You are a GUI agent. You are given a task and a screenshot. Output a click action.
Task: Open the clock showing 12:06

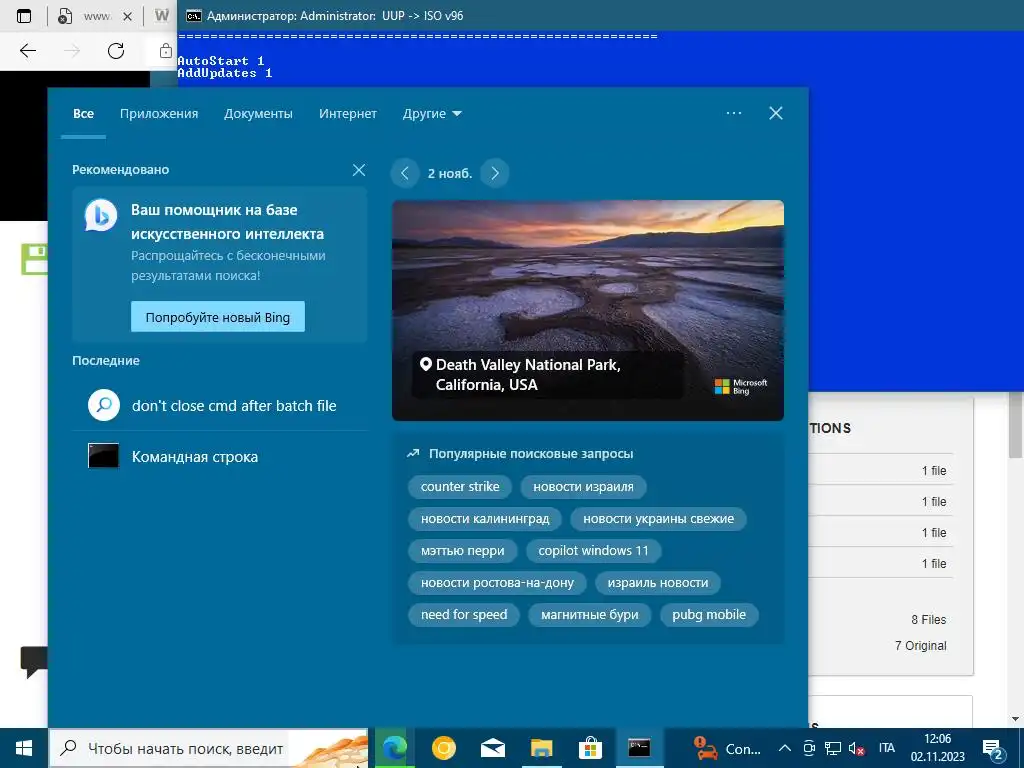[937, 748]
